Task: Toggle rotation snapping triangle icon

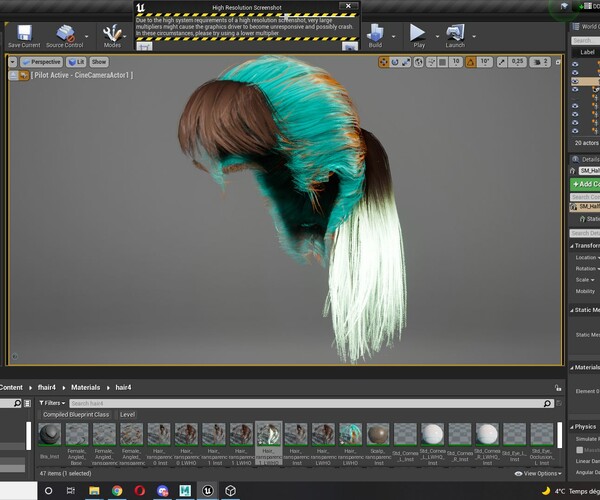Action: 471,62
